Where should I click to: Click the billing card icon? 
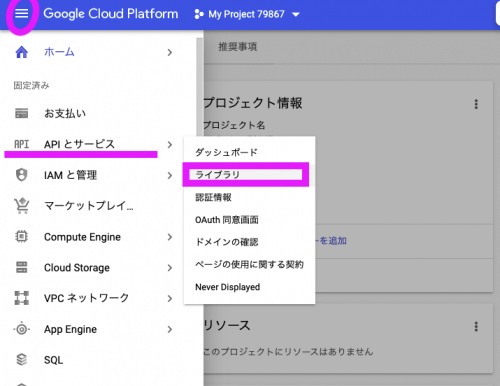(x=22, y=113)
